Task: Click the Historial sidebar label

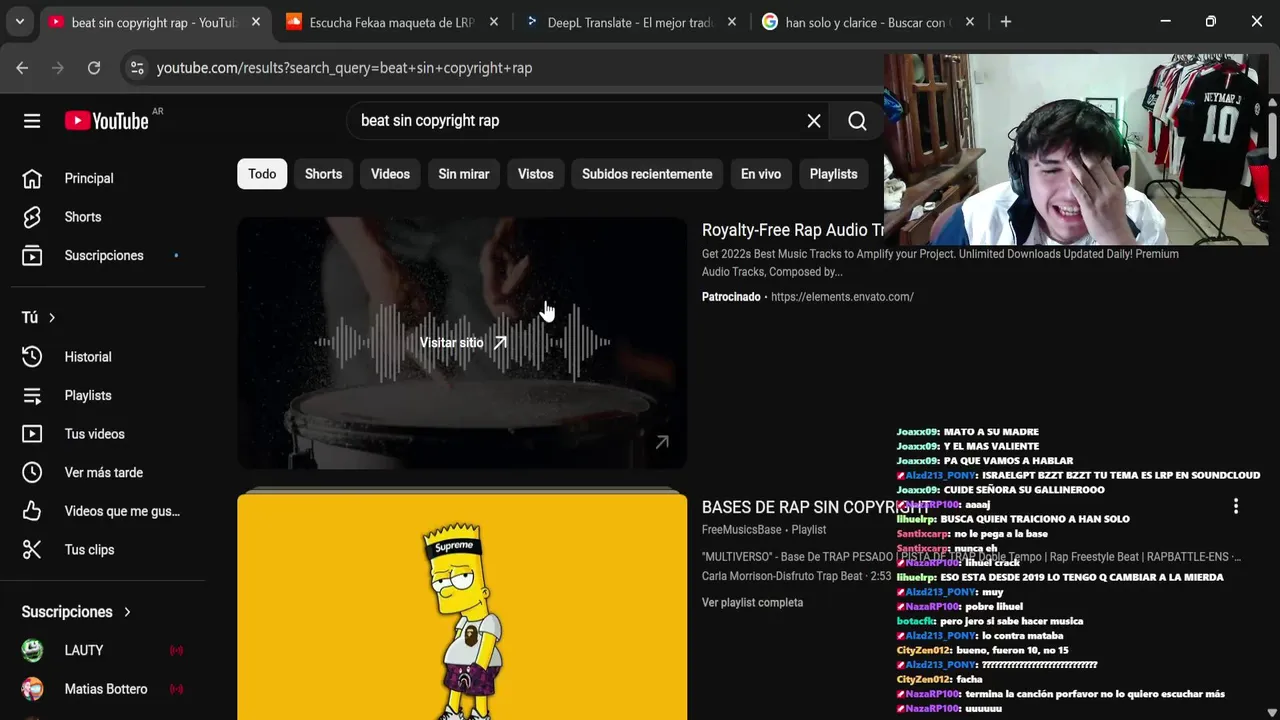Action: pyautogui.click(x=88, y=357)
